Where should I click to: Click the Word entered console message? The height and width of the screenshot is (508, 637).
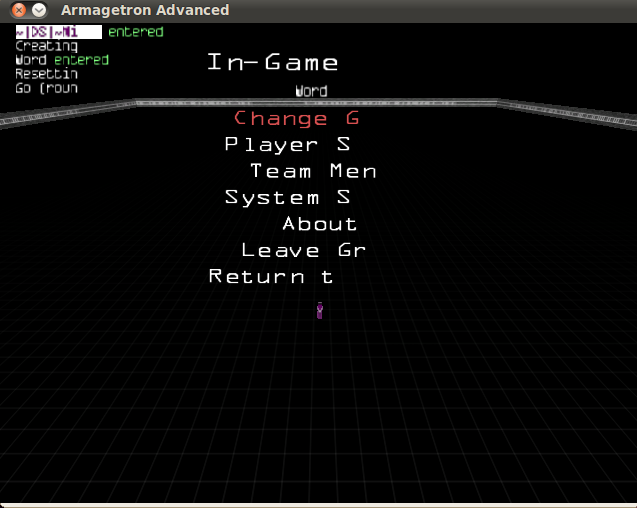coord(62,60)
